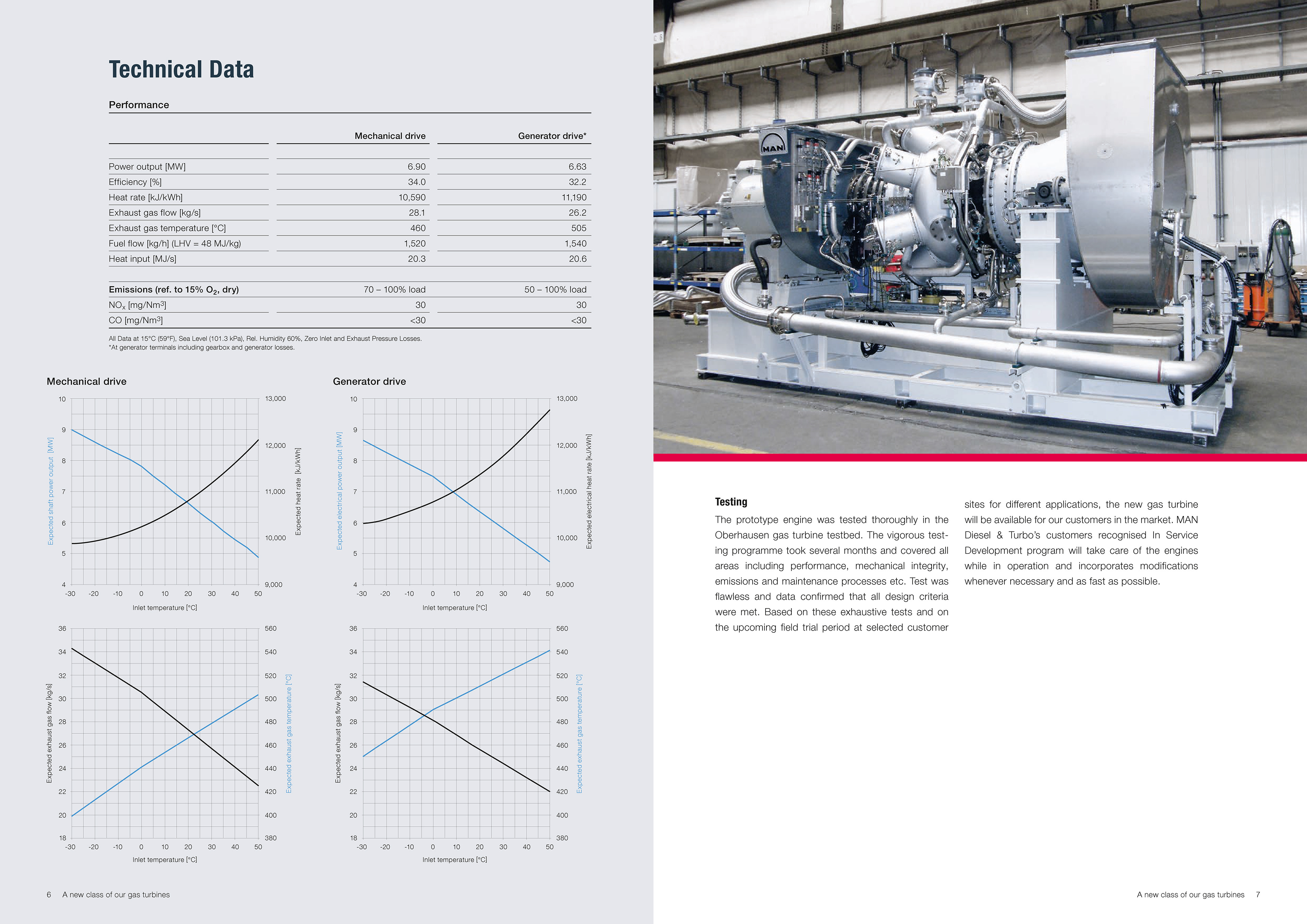Click the 'Technical Data' page heading
Image resolution: width=1307 pixels, height=924 pixels.
point(181,69)
